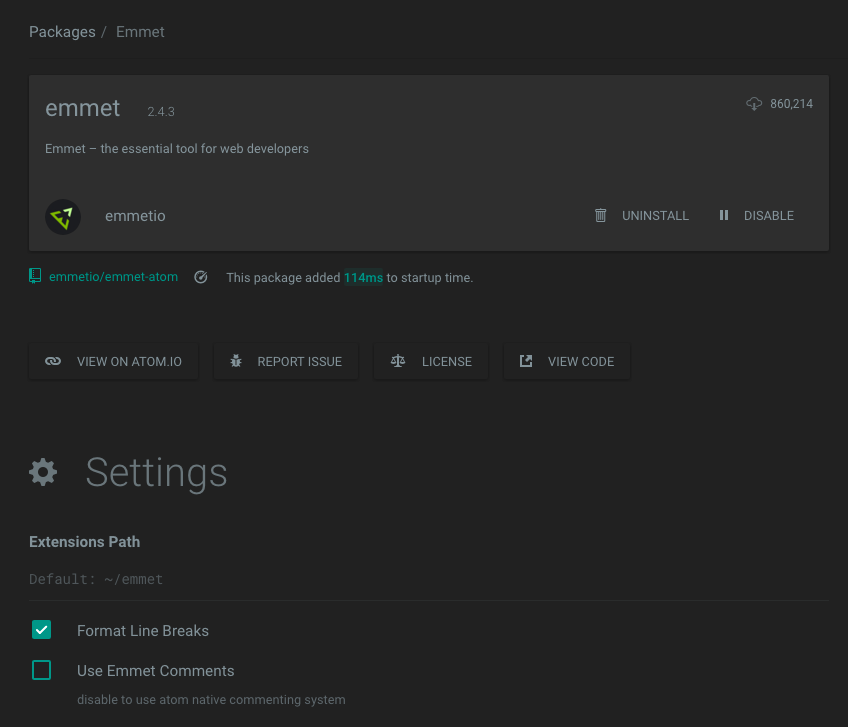Click the gear icon beside Settings heading

(x=43, y=472)
